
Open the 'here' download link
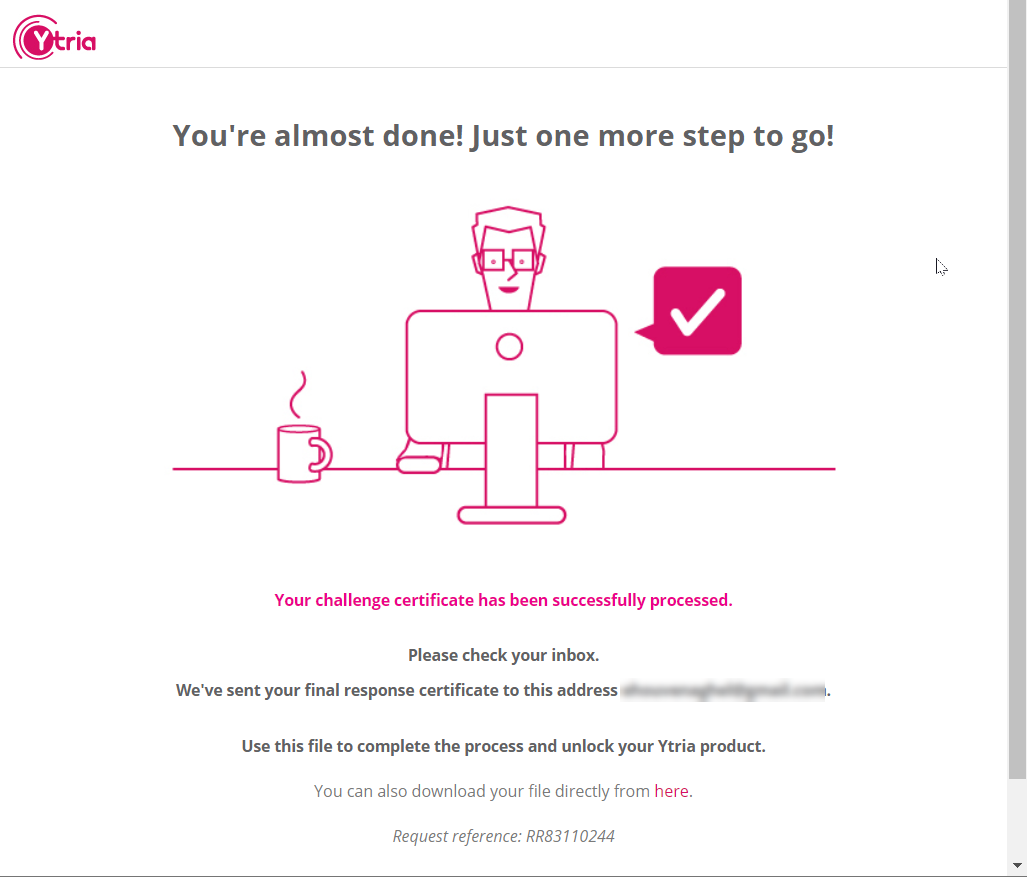point(671,791)
